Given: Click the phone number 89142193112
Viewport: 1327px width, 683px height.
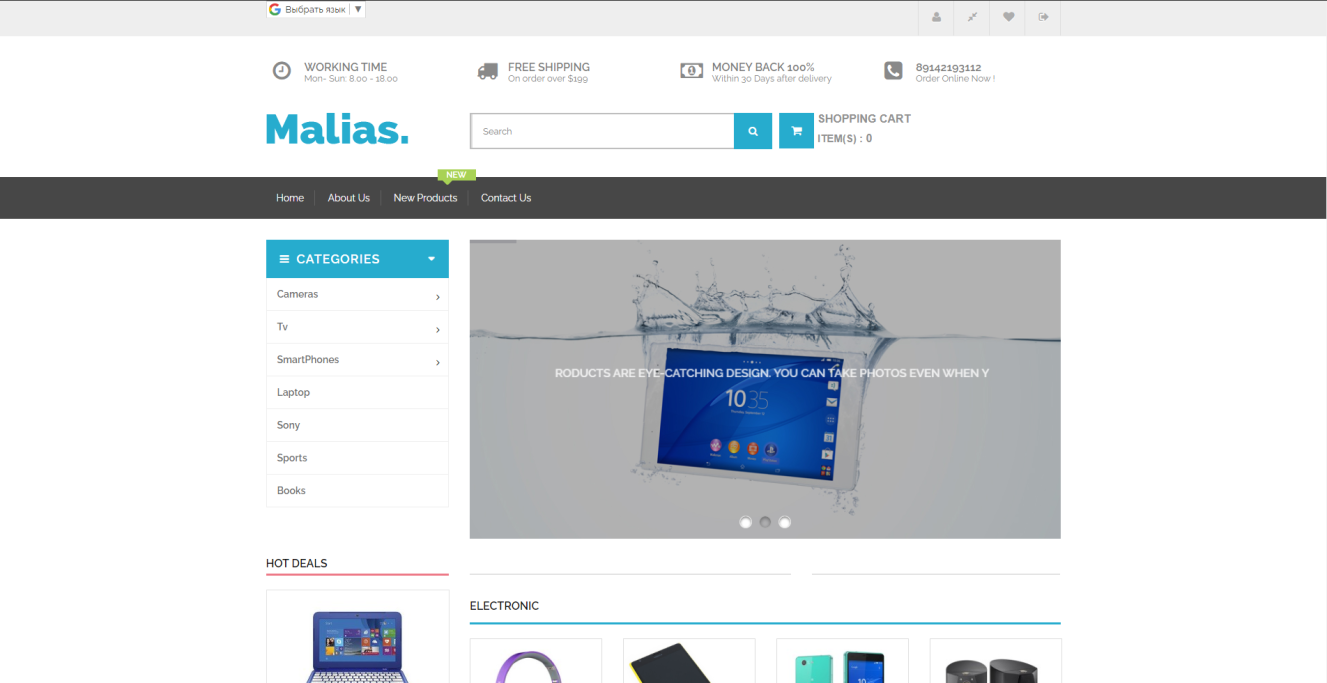Looking at the screenshot, I should (948, 68).
